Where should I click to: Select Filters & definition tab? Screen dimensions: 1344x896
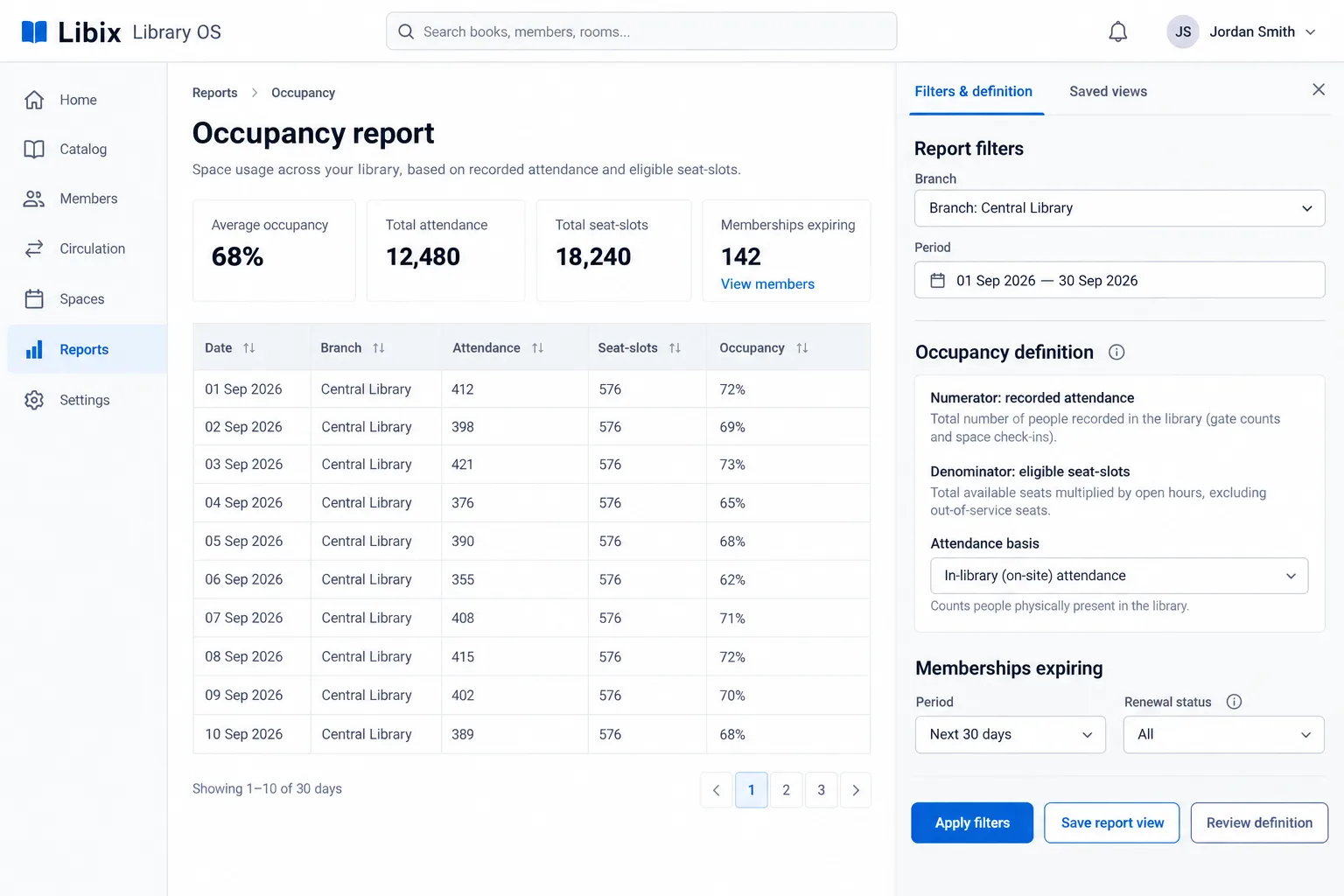[974, 91]
